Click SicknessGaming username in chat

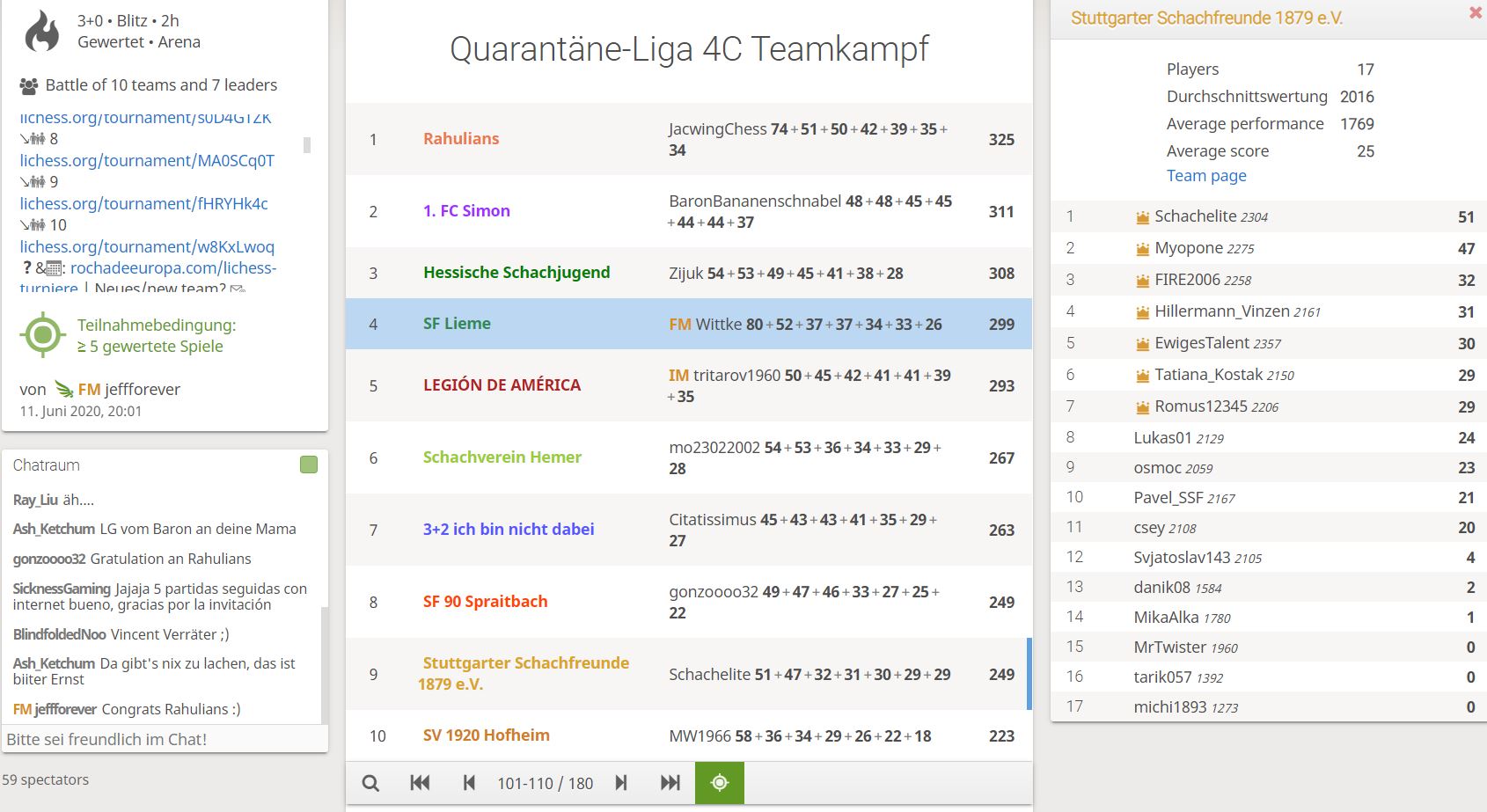click(62, 589)
